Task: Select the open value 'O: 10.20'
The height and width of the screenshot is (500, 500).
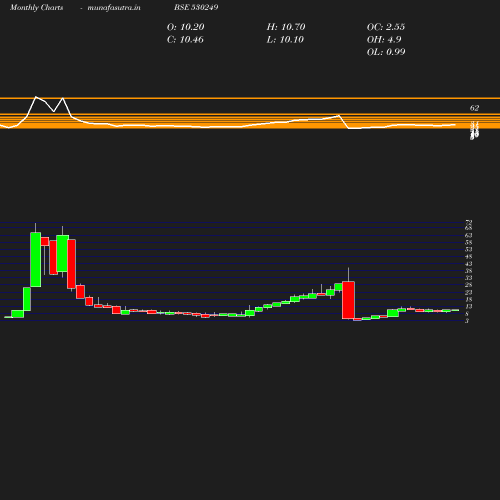Action: (186, 27)
